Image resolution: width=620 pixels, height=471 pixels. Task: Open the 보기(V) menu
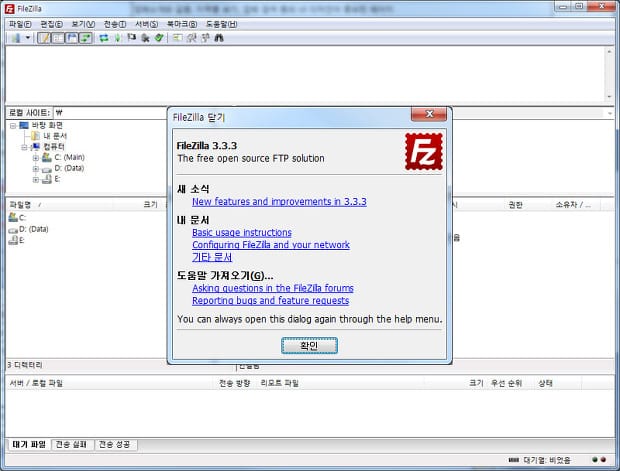tap(83, 25)
